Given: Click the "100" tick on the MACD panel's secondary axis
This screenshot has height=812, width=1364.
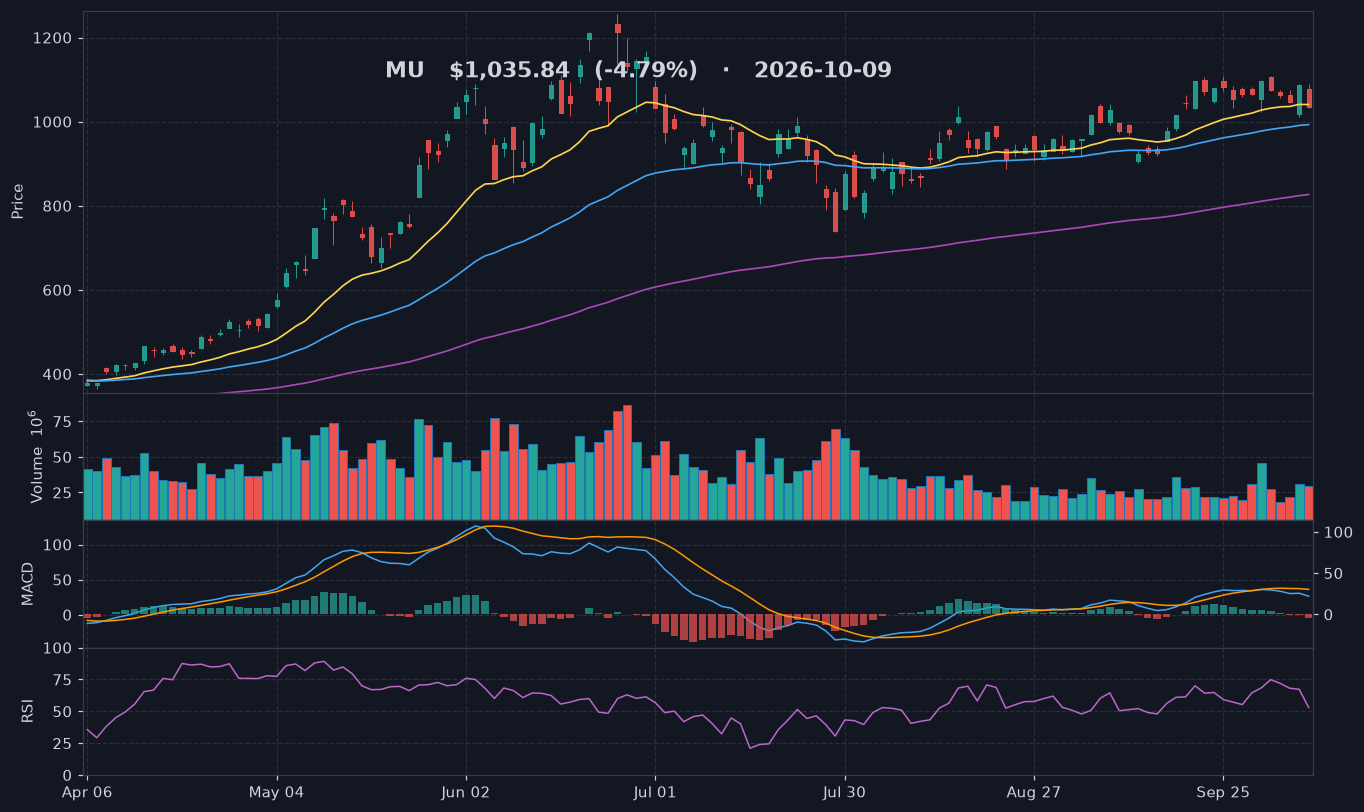Looking at the screenshot, I should click(1338, 533).
